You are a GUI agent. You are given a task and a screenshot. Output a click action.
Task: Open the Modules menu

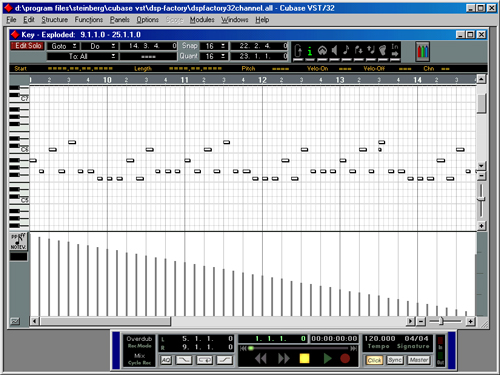tap(202, 20)
